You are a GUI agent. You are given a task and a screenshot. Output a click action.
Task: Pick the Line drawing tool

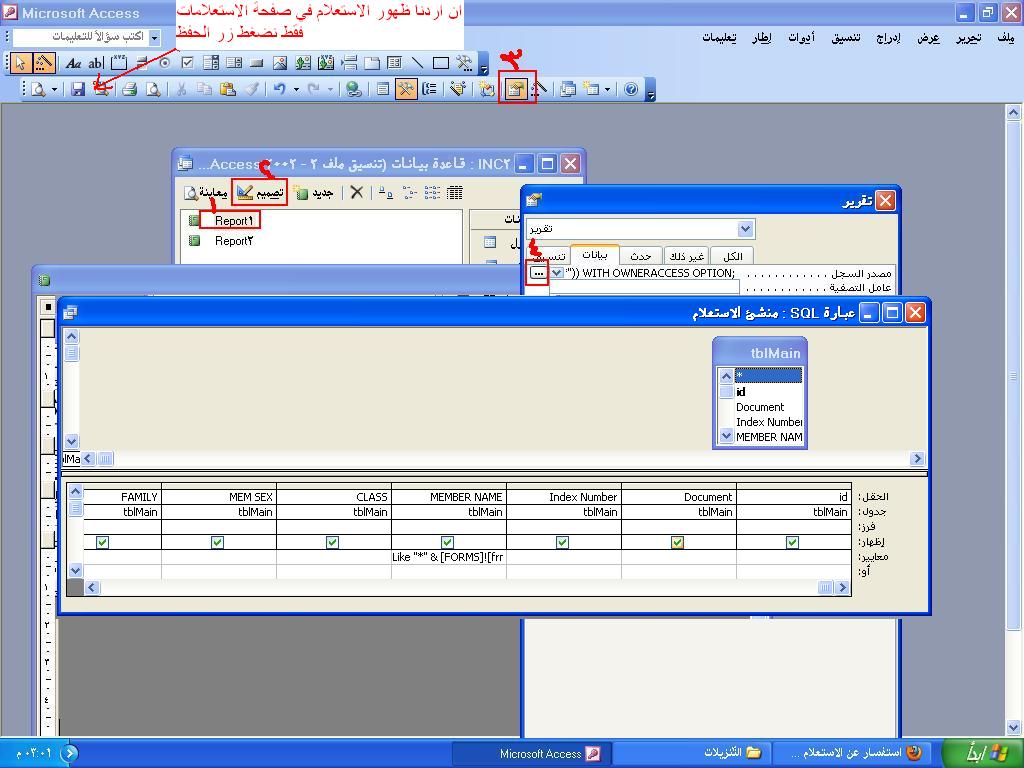coord(417,63)
